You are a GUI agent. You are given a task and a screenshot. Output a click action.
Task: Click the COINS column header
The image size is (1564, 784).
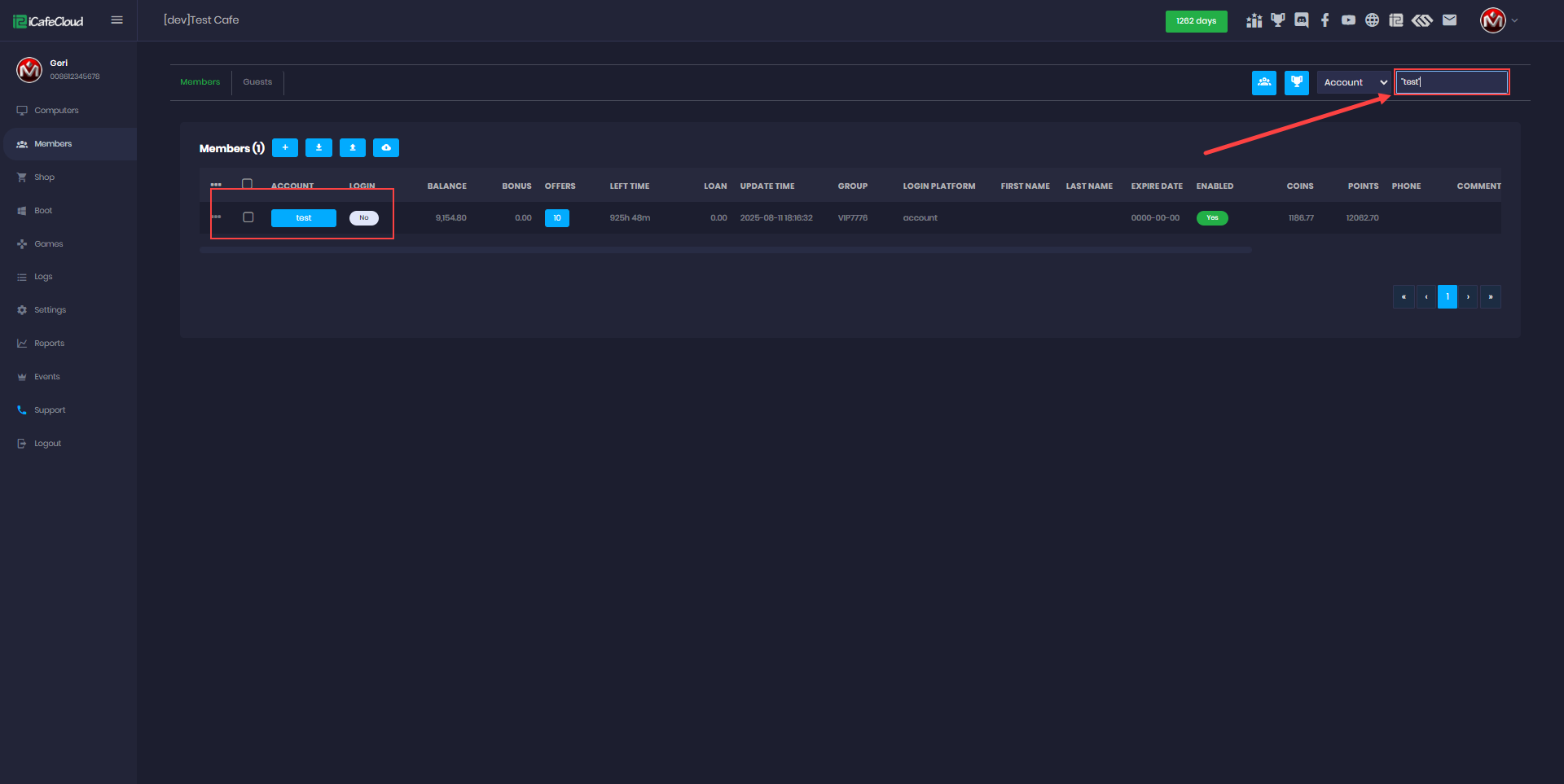[1300, 186]
